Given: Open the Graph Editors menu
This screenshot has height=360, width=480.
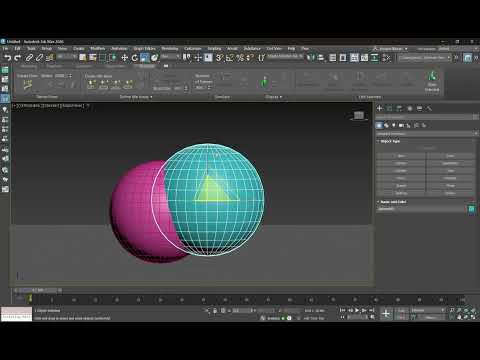Looking at the screenshot, I should [x=144, y=49].
